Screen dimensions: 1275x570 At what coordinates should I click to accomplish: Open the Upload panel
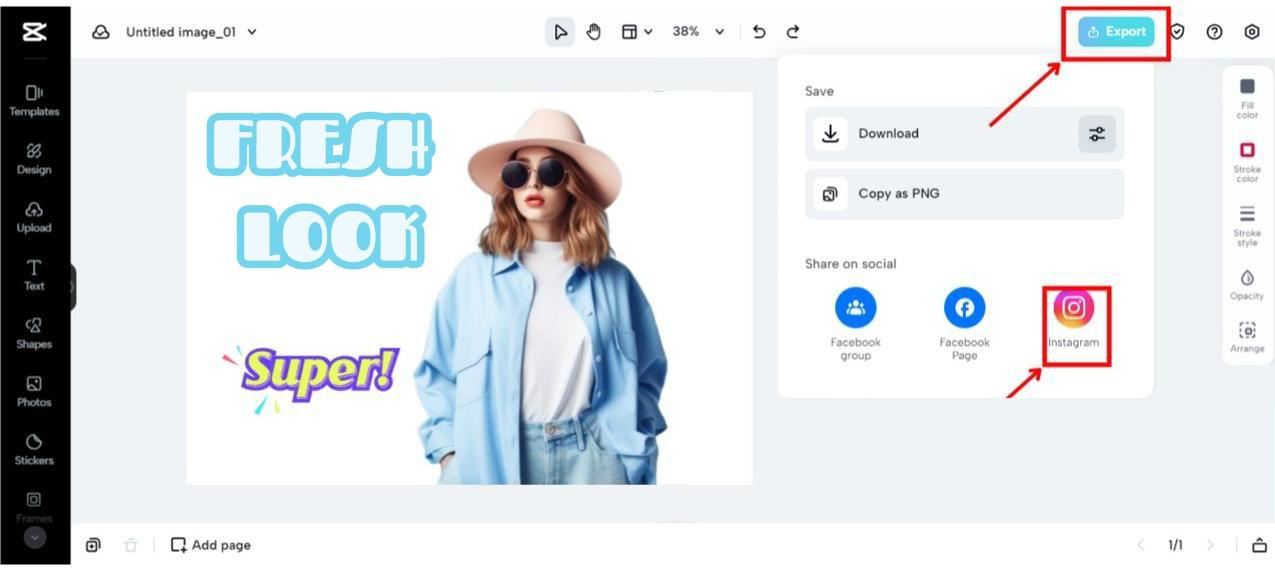coord(34,216)
